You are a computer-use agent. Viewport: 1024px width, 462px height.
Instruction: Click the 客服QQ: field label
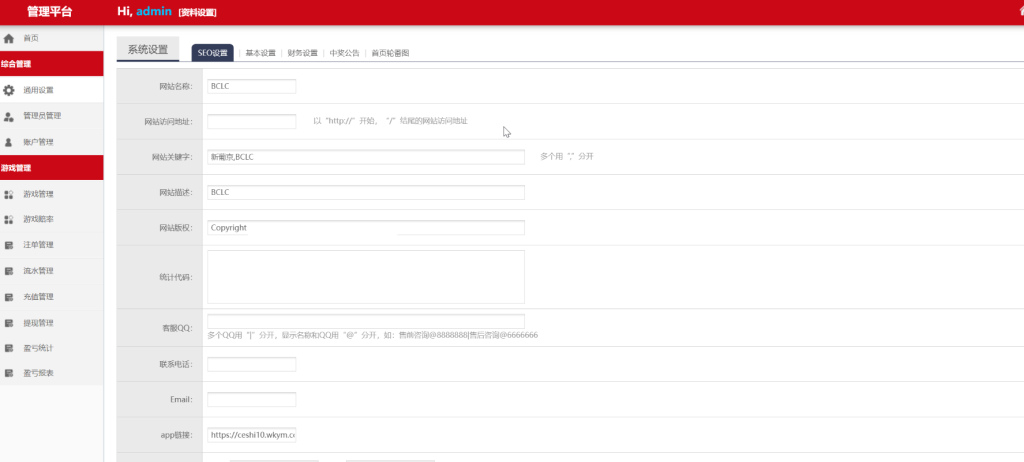tap(177, 329)
